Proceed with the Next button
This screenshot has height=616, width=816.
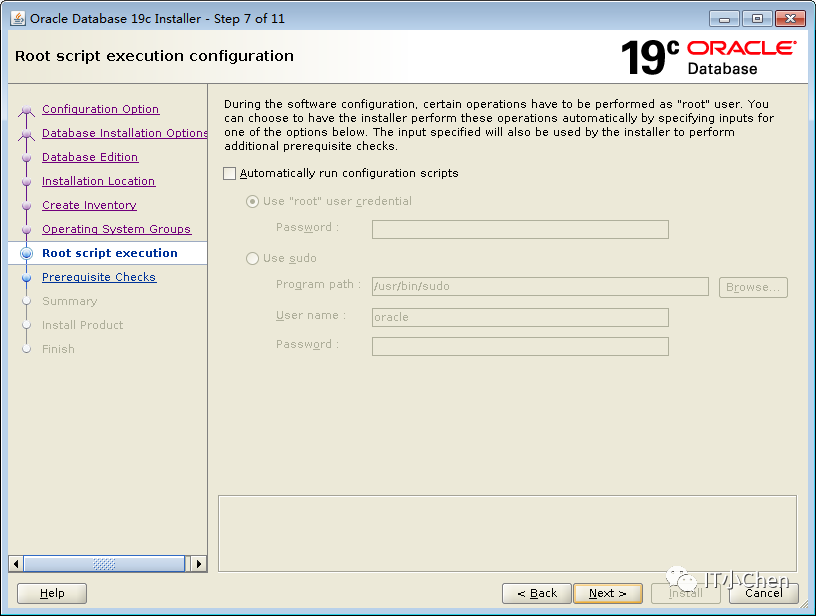click(608, 593)
